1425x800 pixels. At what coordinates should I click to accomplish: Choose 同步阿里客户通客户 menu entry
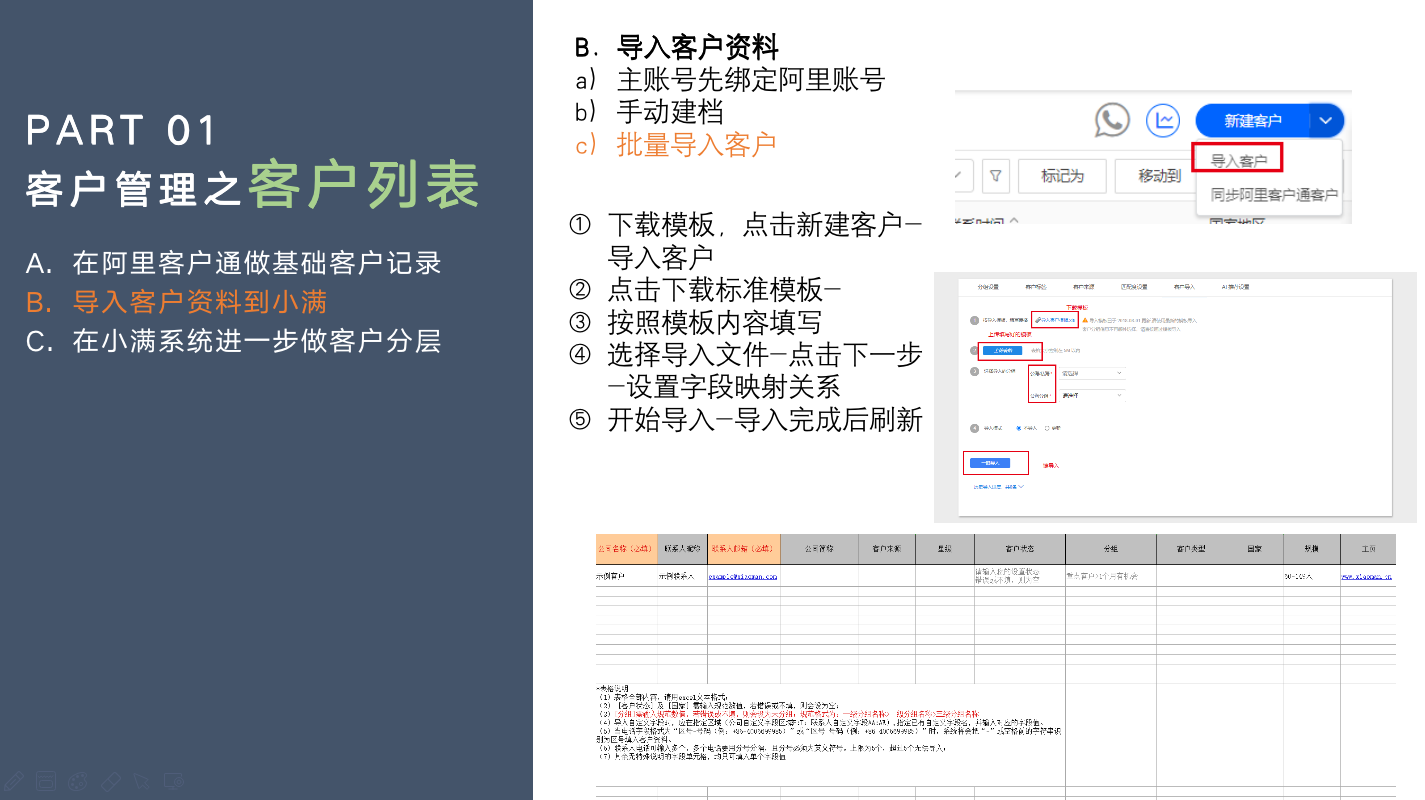click(1274, 195)
